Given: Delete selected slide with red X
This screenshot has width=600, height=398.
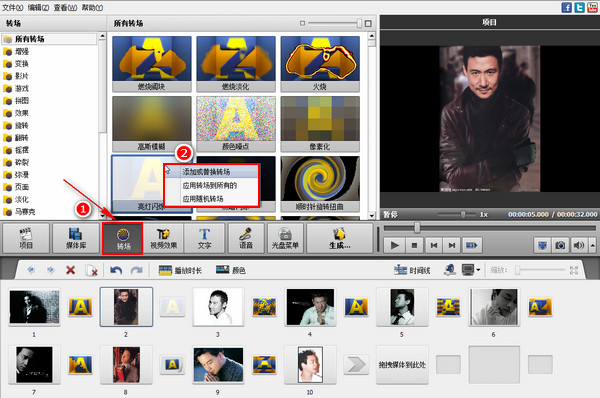Looking at the screenshot, I should tap(70, 270).
